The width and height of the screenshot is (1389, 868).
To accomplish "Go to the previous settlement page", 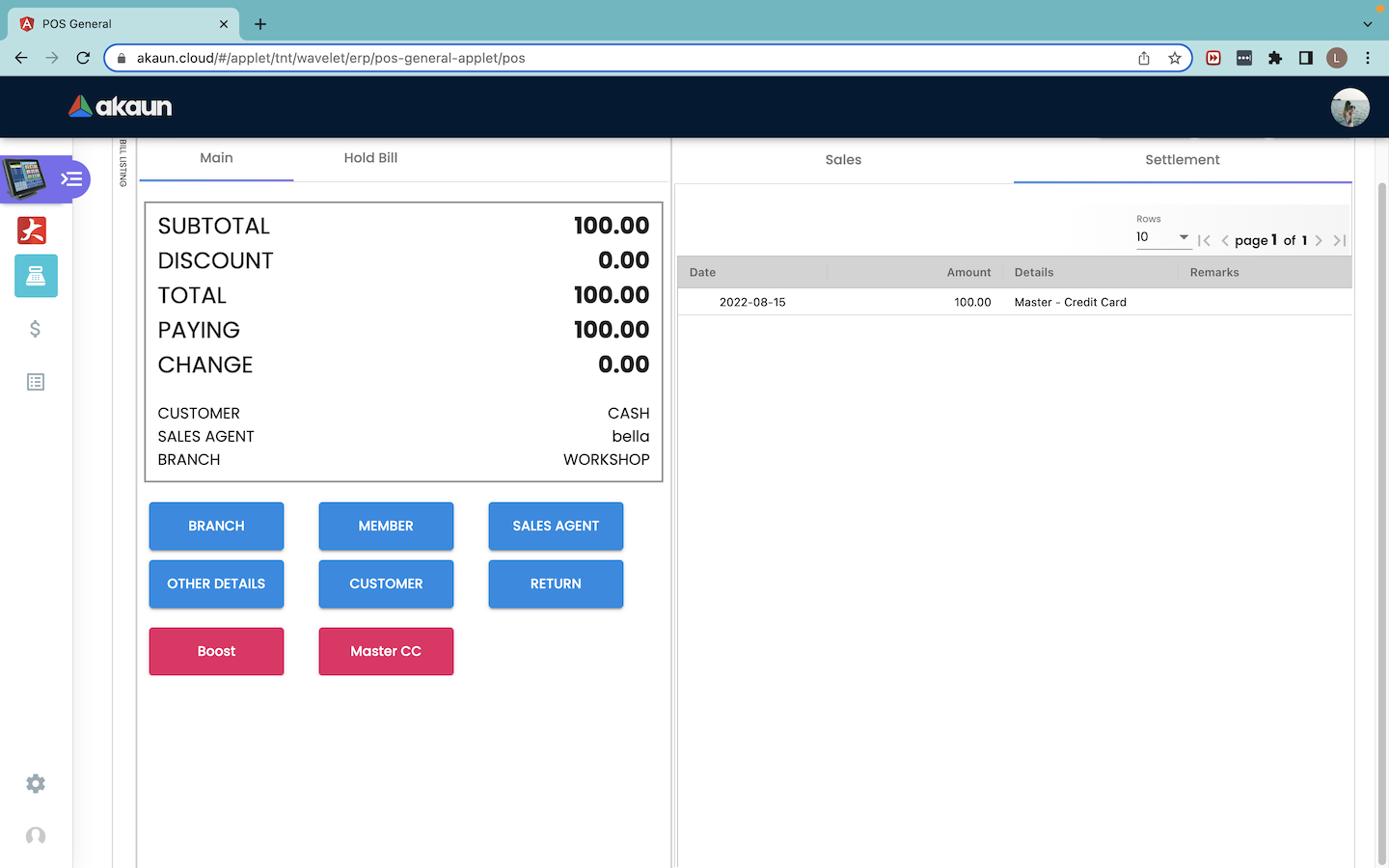I will coord(1225,240).
